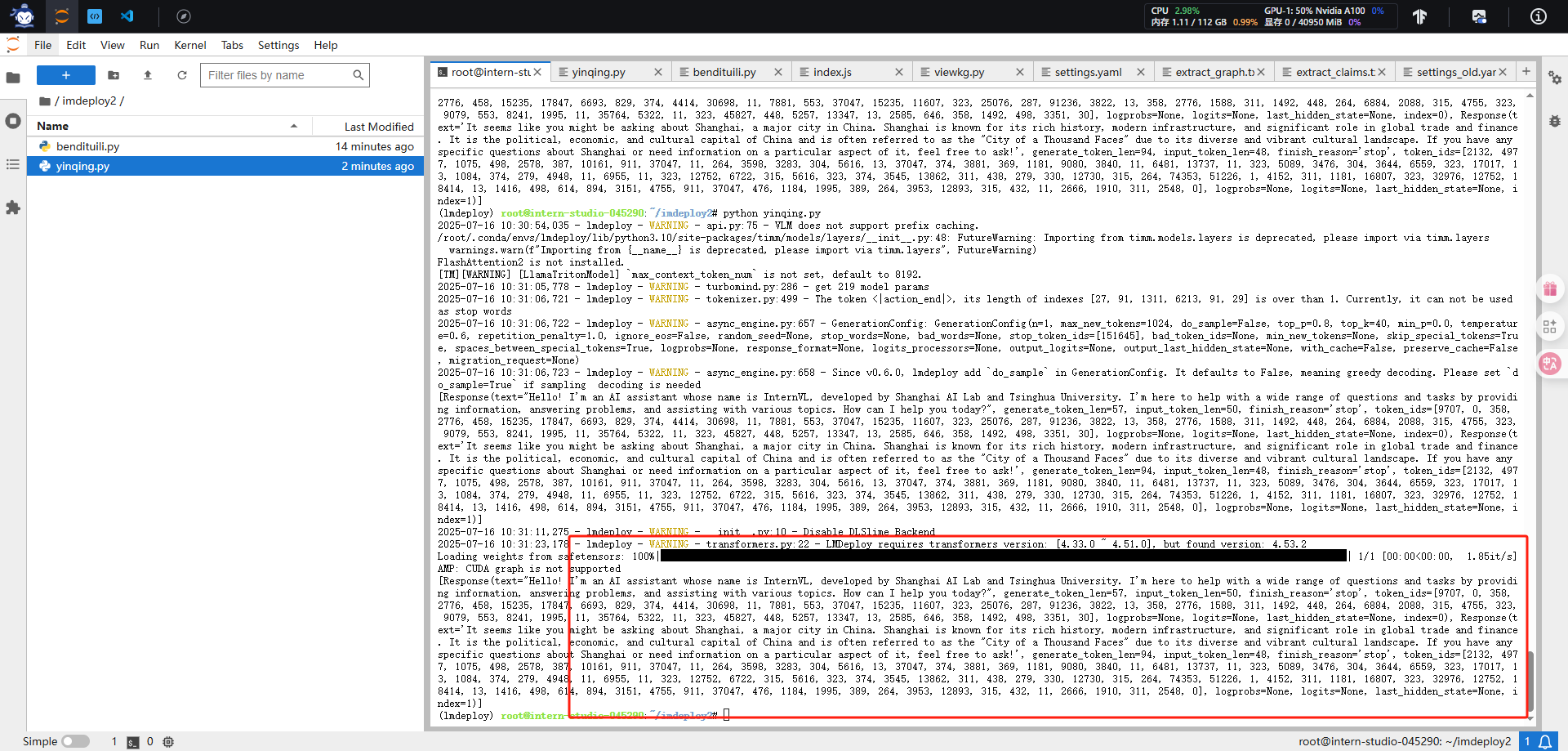Click the grid-plus floating widget icon
The width and height of the screenshot is (1568, 751).
click(1550, 326)
